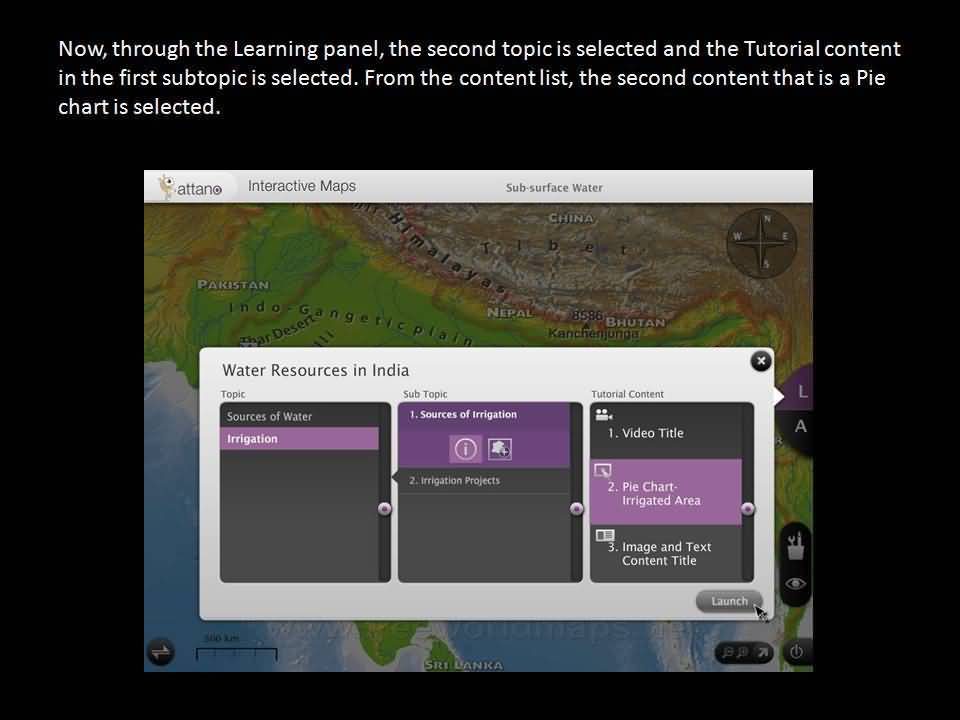Click the Launch button
This screenshot has height=720, width=960.
(x=729, y=601)
